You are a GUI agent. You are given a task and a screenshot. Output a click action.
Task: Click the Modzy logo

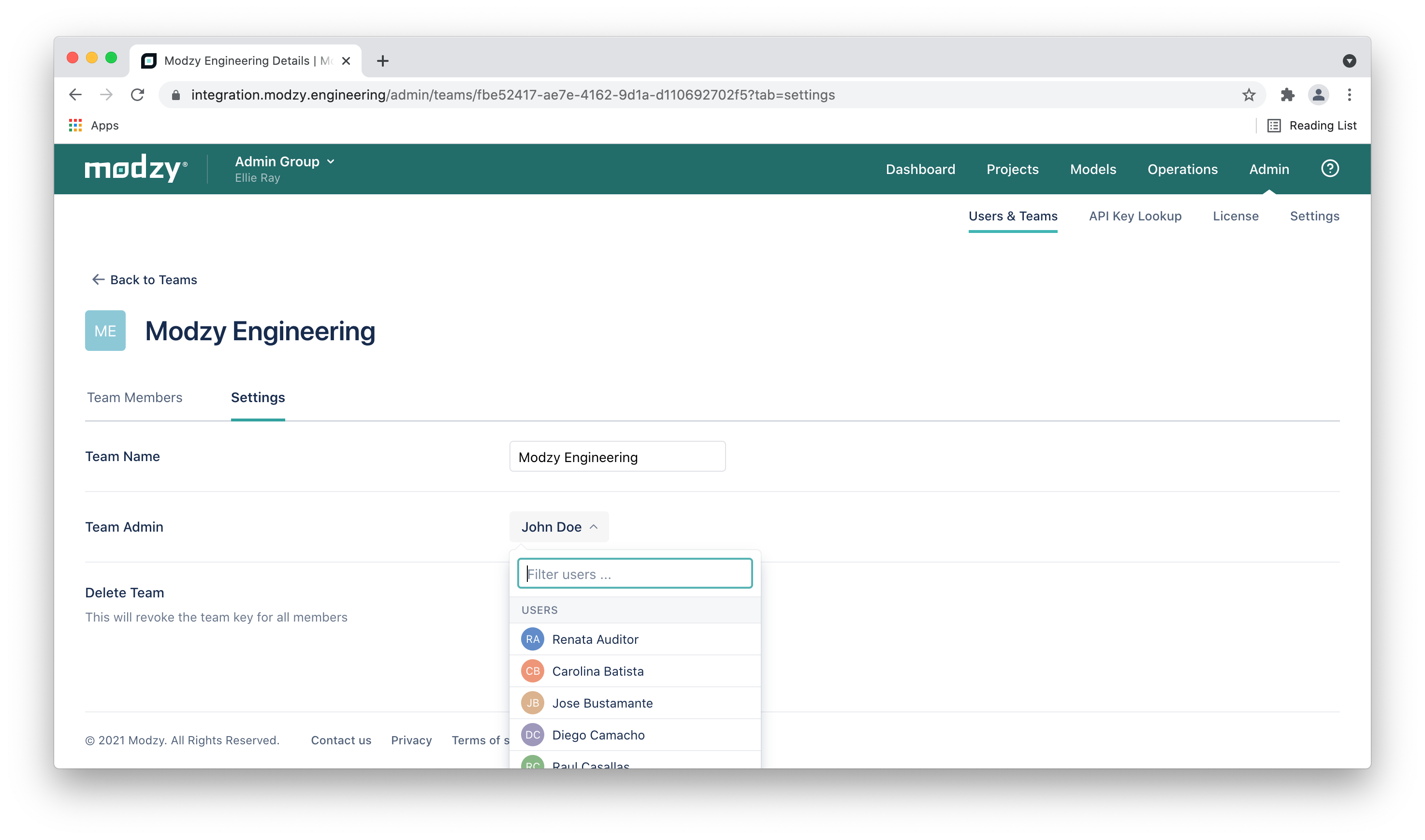pos(136,169)
